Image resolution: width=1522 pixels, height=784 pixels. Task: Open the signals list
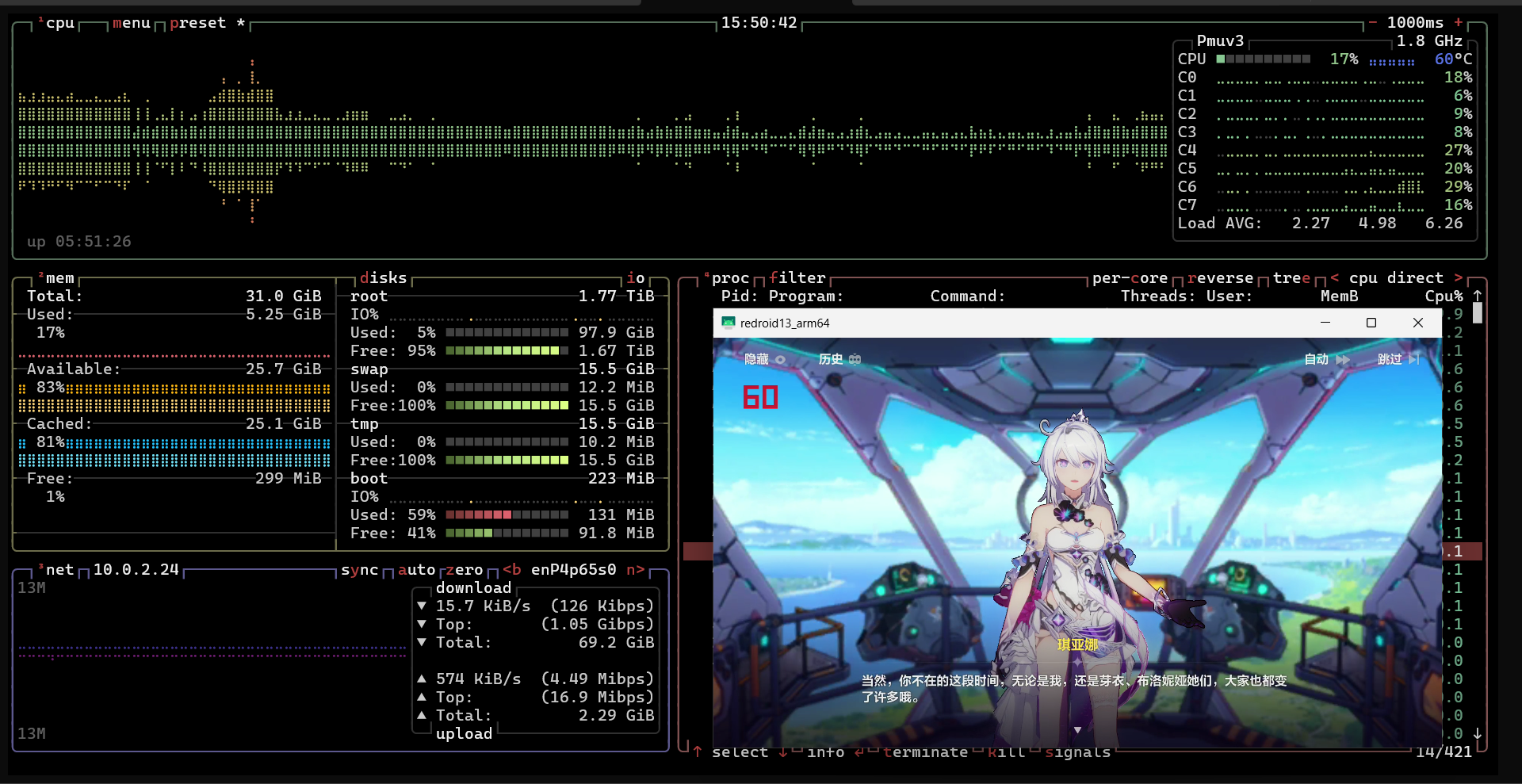click(x=1078, y=751)
